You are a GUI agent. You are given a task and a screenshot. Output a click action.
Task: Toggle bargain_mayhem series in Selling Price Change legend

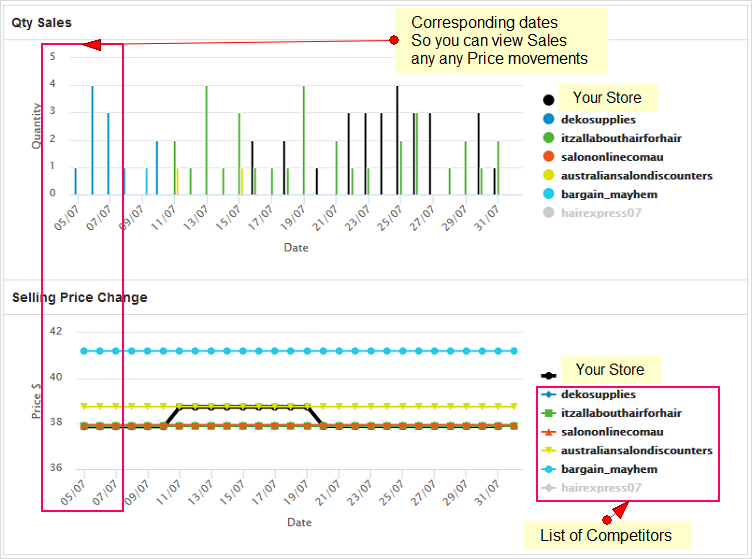click(609, 469)
